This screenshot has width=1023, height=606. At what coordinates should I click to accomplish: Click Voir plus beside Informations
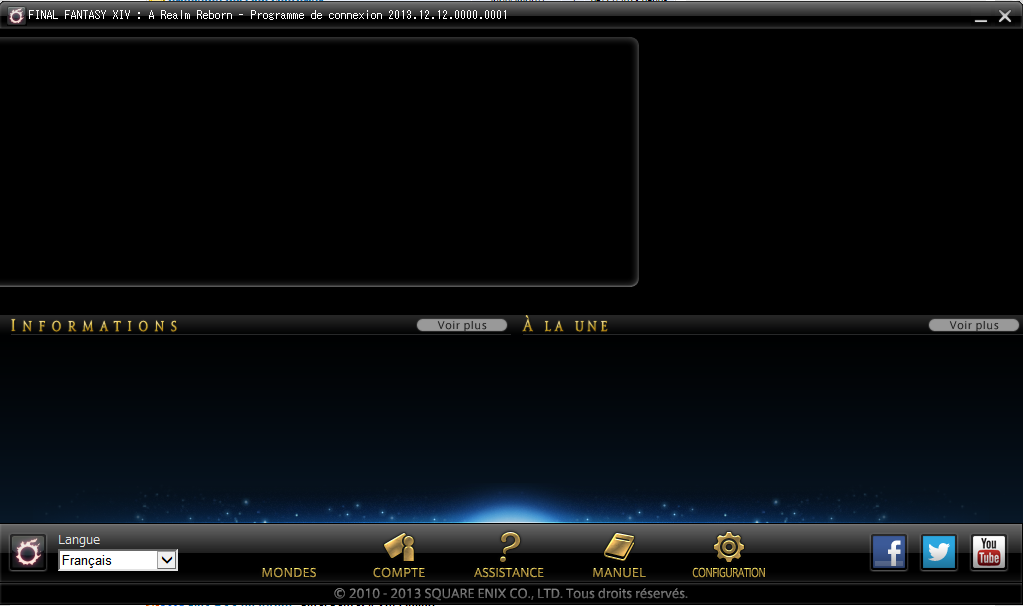(x=462, y=325)
